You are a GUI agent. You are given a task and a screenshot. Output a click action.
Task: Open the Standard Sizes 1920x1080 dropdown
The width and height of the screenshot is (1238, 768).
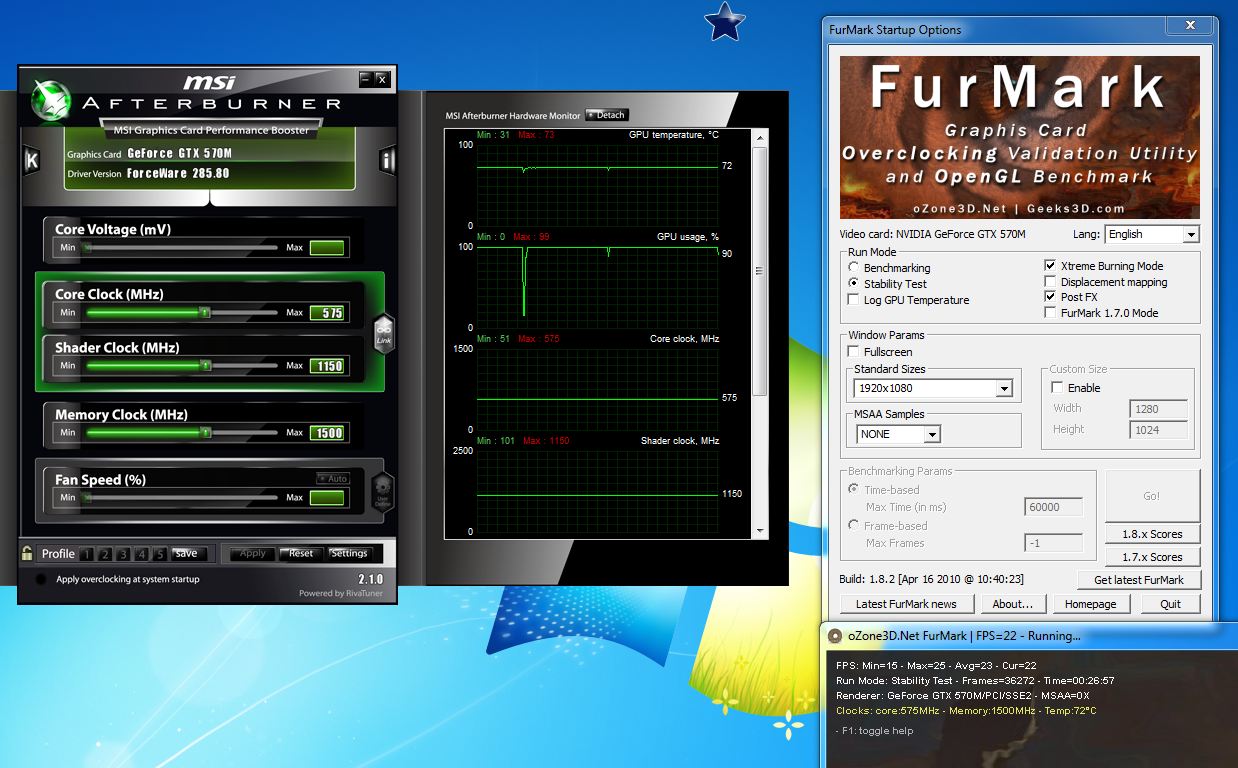tap(933, 388)
